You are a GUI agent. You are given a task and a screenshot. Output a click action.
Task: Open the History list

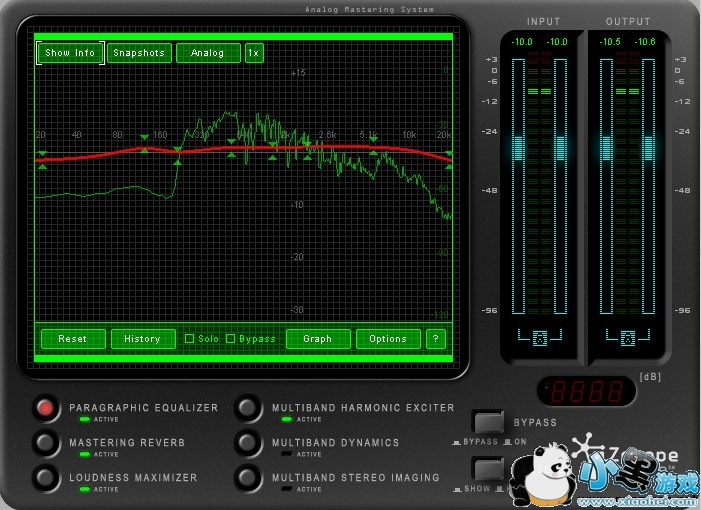[142, 339]
